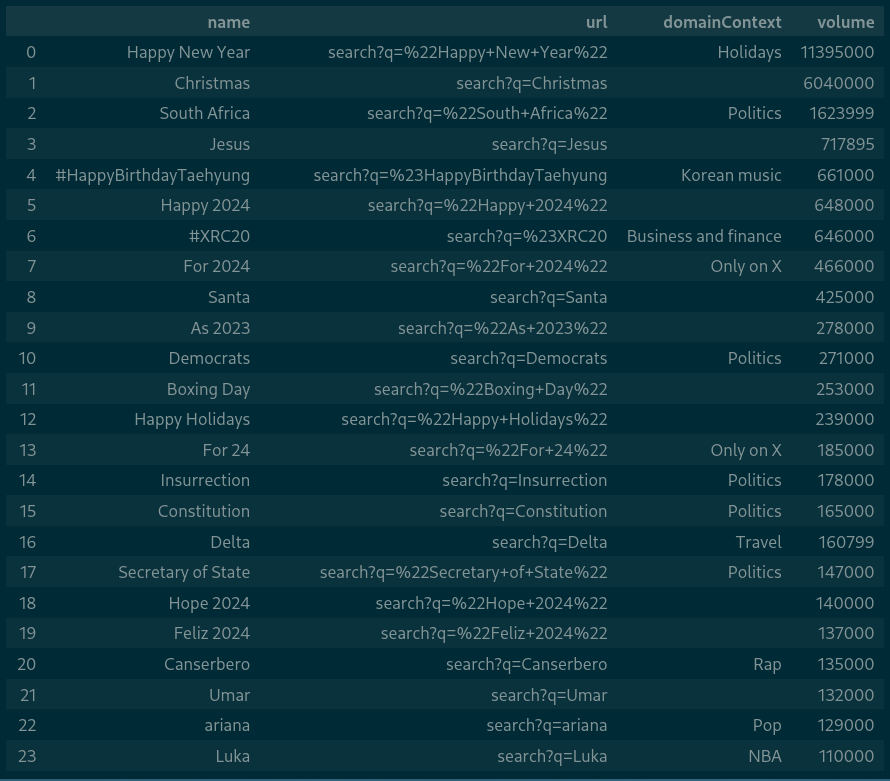Click the Christmas search URL cell
This screenshot has width=890, height=781.
click(x=531, y=83)
